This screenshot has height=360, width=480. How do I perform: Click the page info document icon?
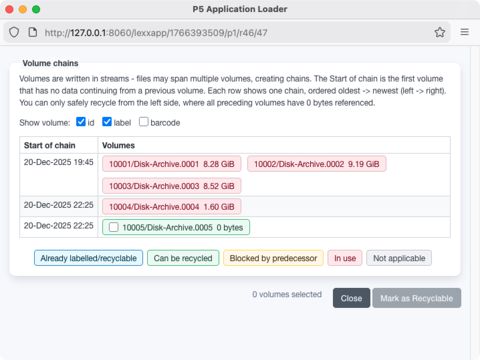pyautogui.click(x=33, y=32)
